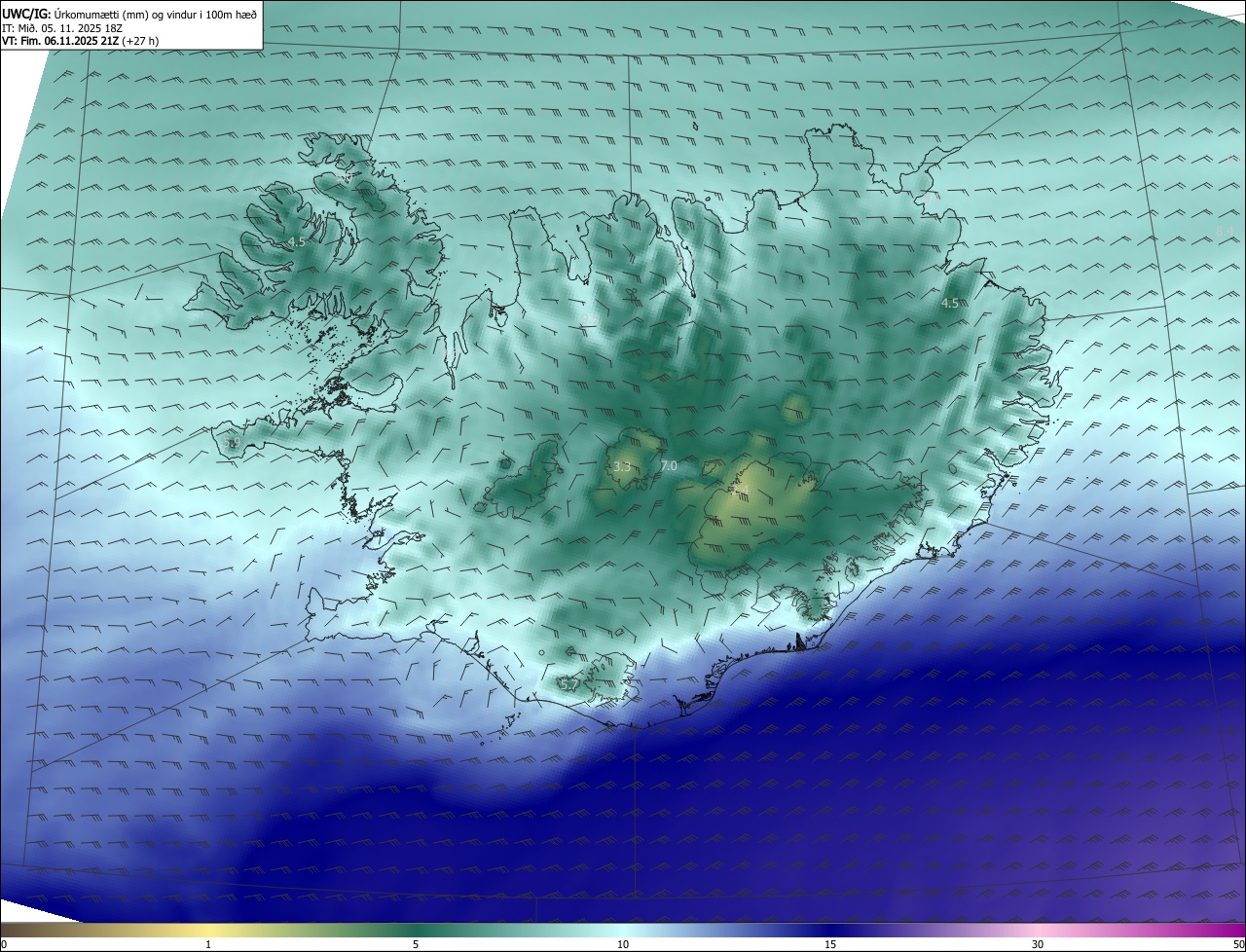This screenshot has width=1246, height=952.
Task: Click the '15' tick label on the color scale
Action: 830,944
